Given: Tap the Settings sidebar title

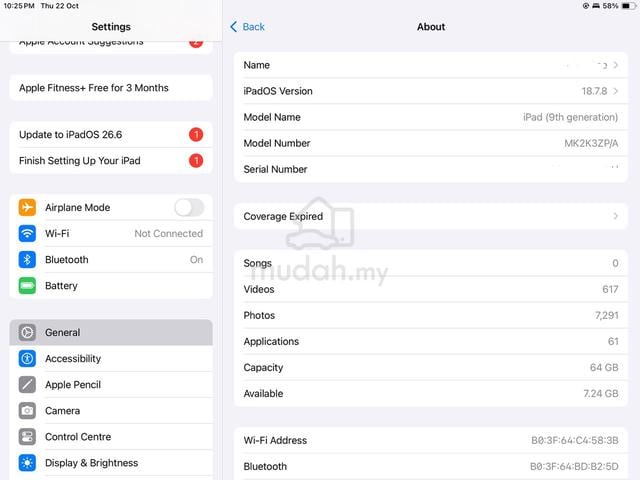Looking at the screenshot, I should pos(111,27).
